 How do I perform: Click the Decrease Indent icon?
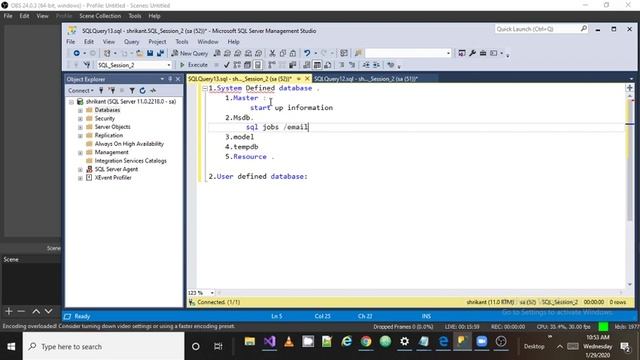(x=366, y=65)
